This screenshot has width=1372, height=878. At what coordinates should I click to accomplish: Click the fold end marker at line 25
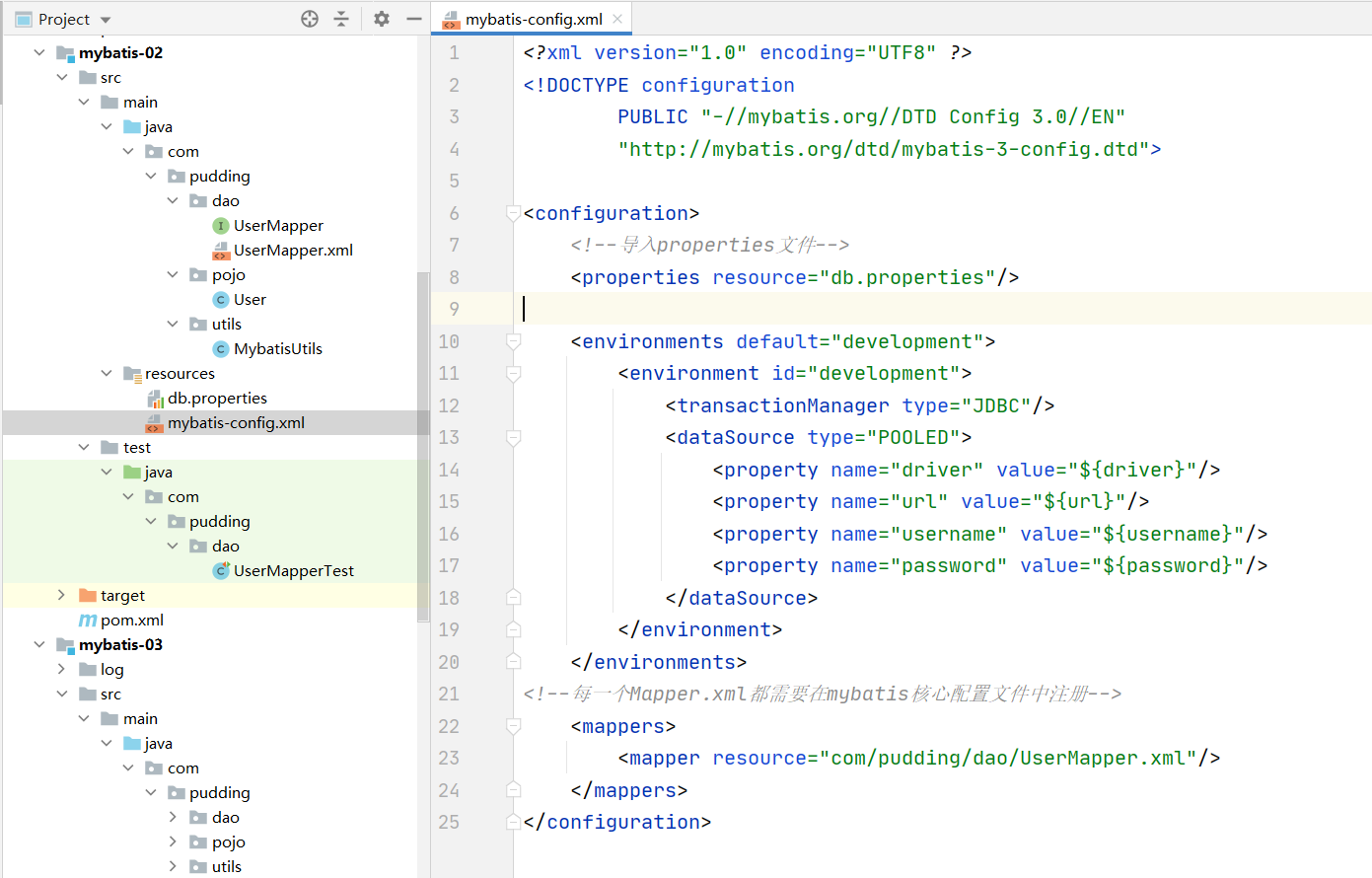[x=513, y=821]
